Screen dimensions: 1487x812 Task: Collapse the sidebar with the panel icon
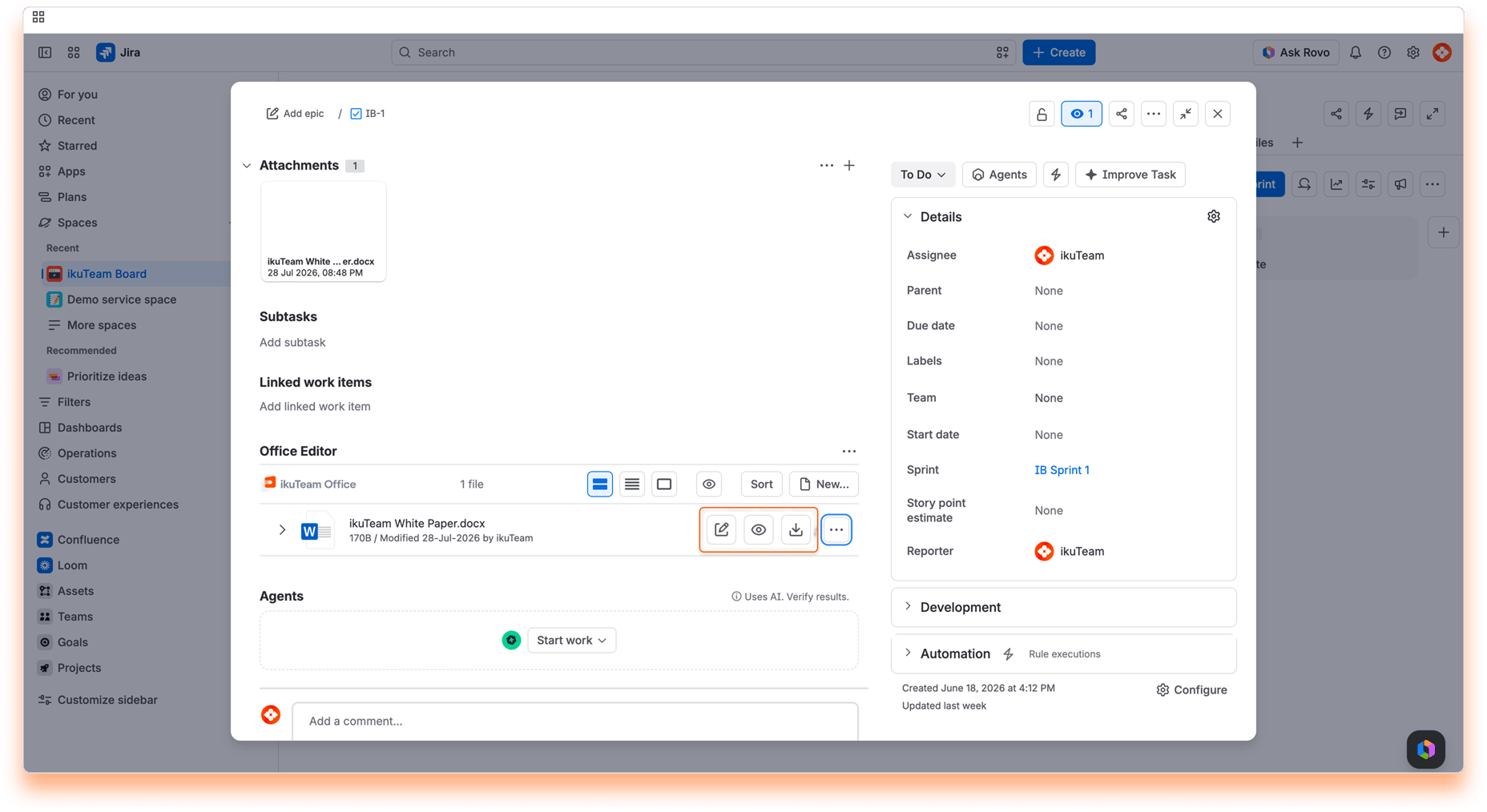click(45, 52)
